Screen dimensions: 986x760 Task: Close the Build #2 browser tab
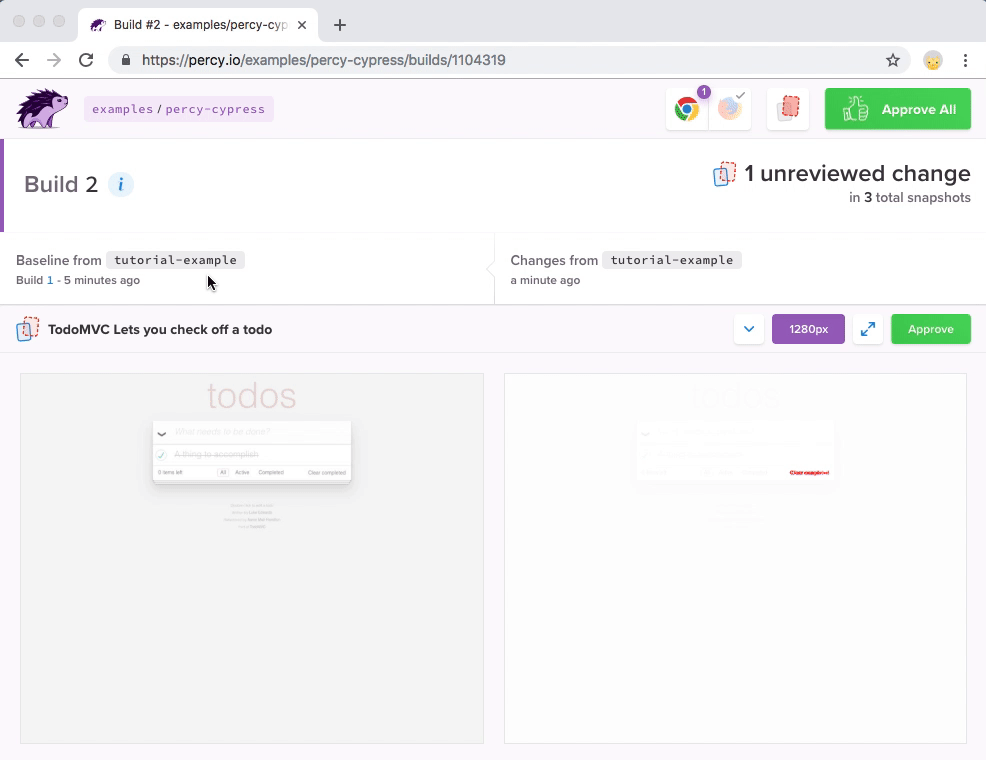click(x=302, y=25)
